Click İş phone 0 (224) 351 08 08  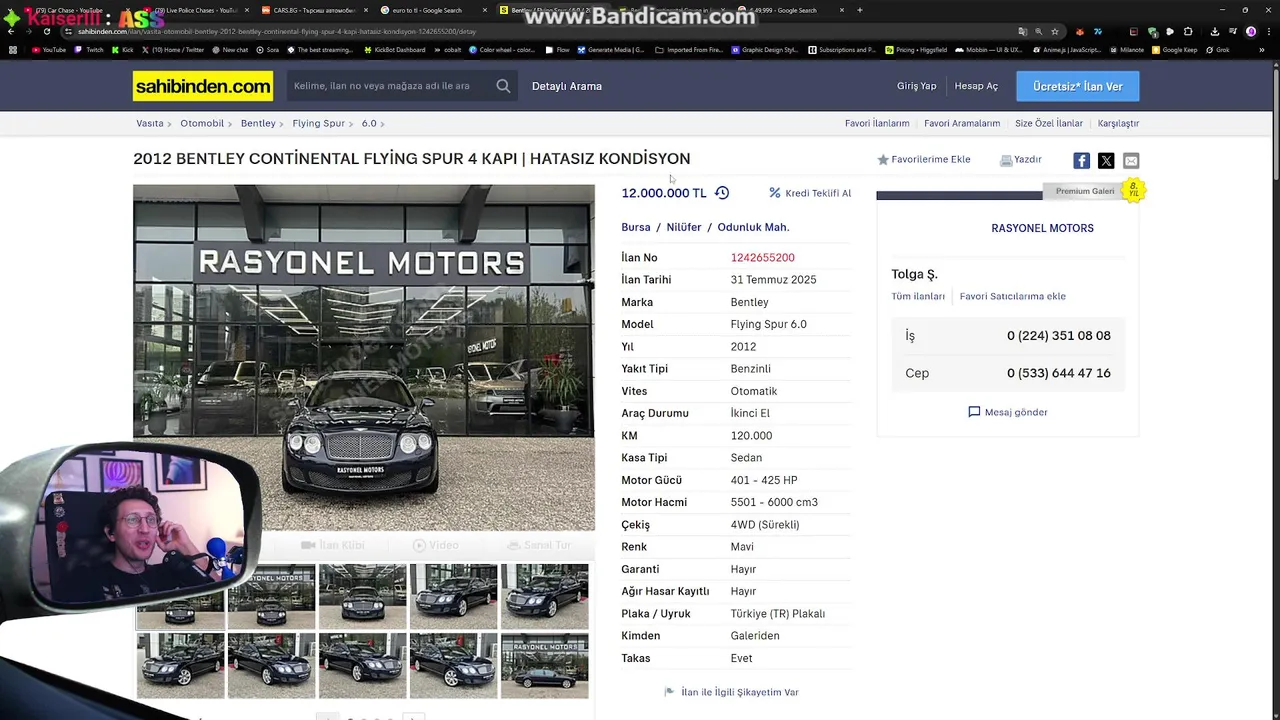coord(1059,336)
